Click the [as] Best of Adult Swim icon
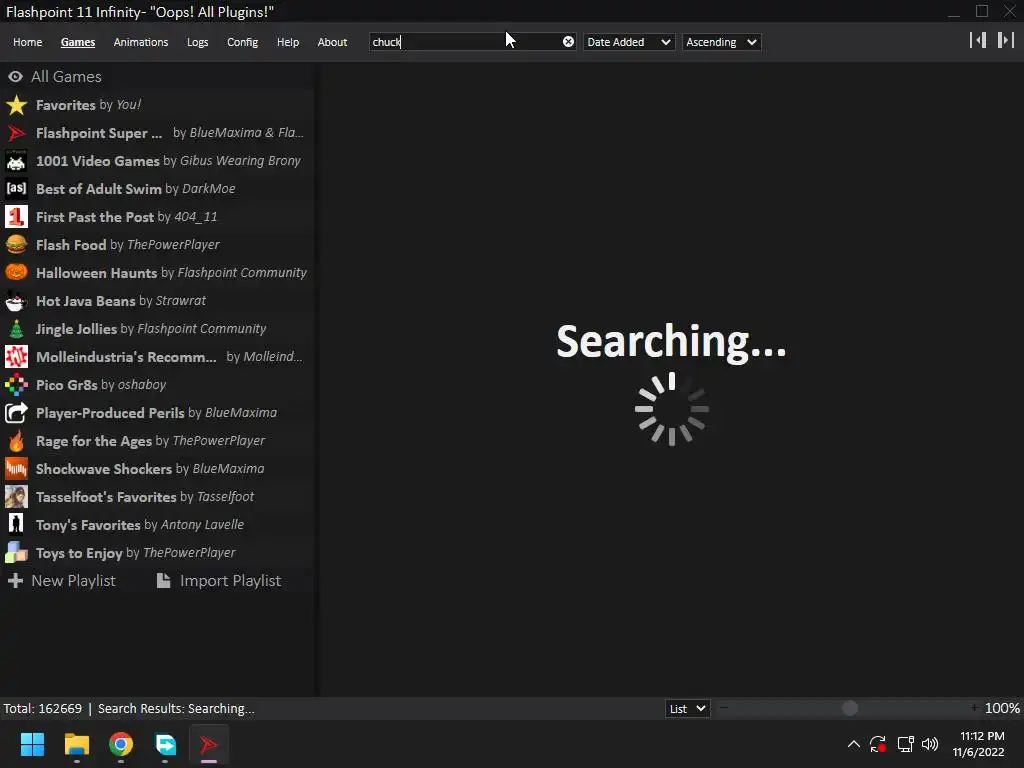This screenshot has height=768, width=1024. pos(16,189)
